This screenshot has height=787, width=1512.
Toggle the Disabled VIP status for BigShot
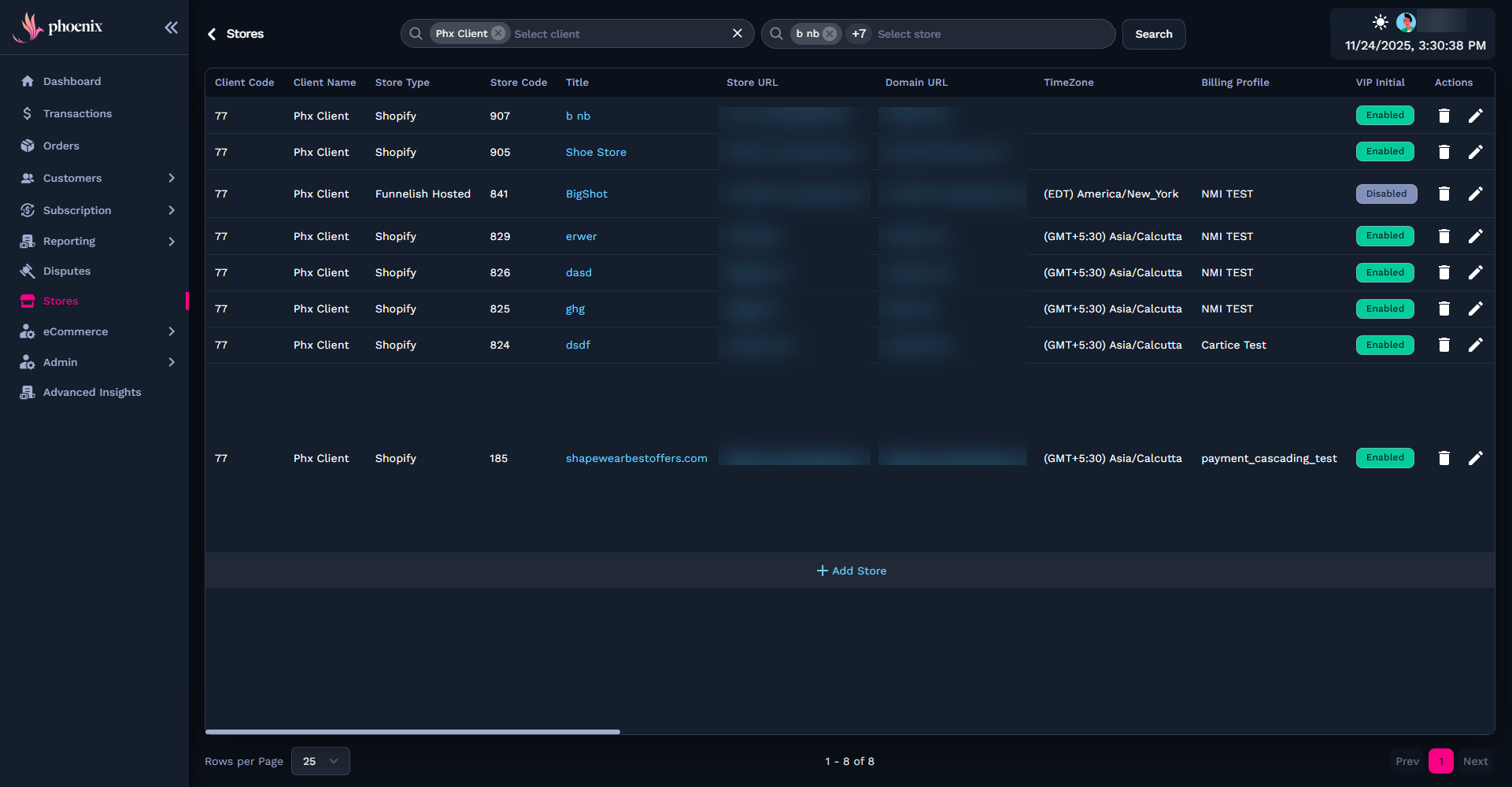(x=1385, y=194)
